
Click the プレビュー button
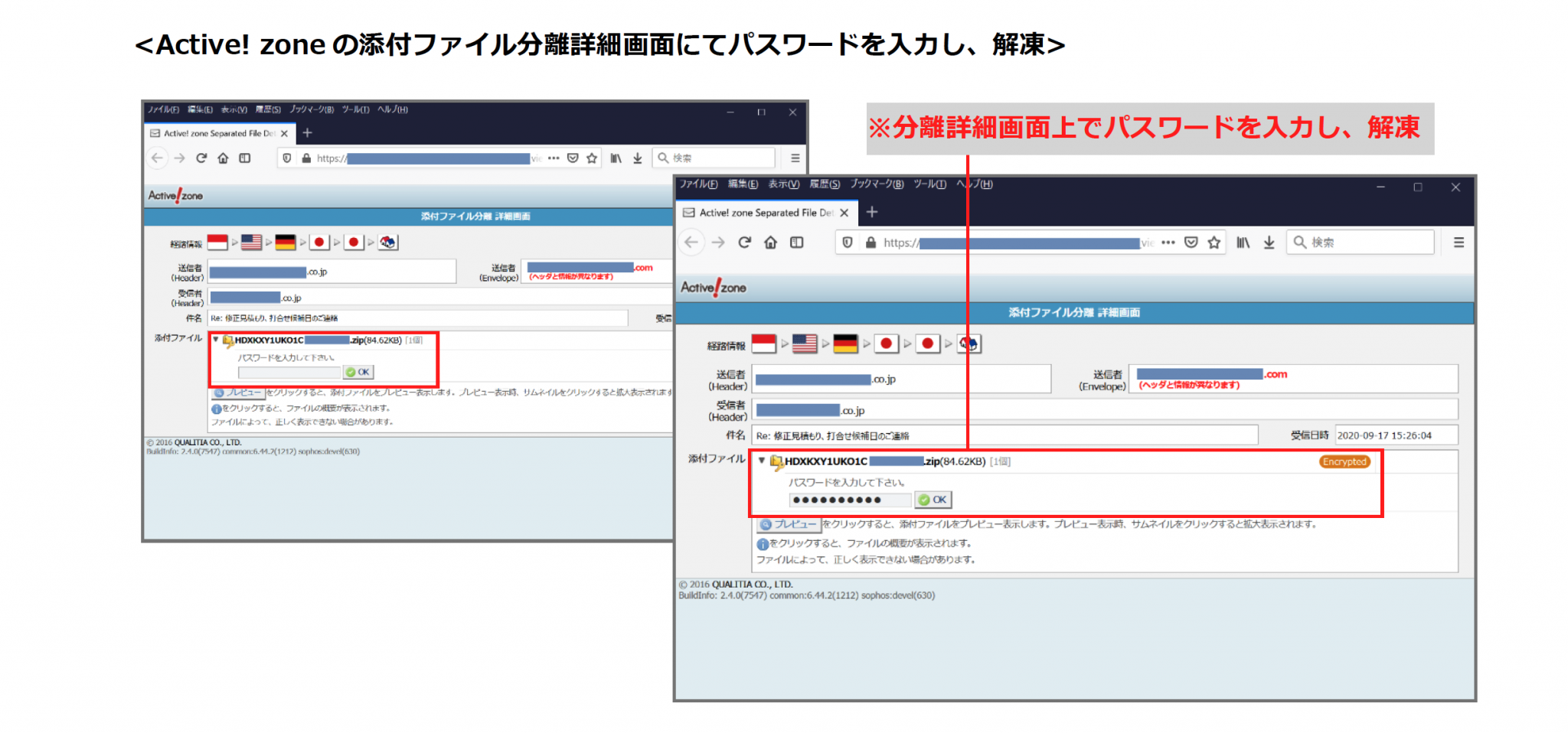point(788,525)
